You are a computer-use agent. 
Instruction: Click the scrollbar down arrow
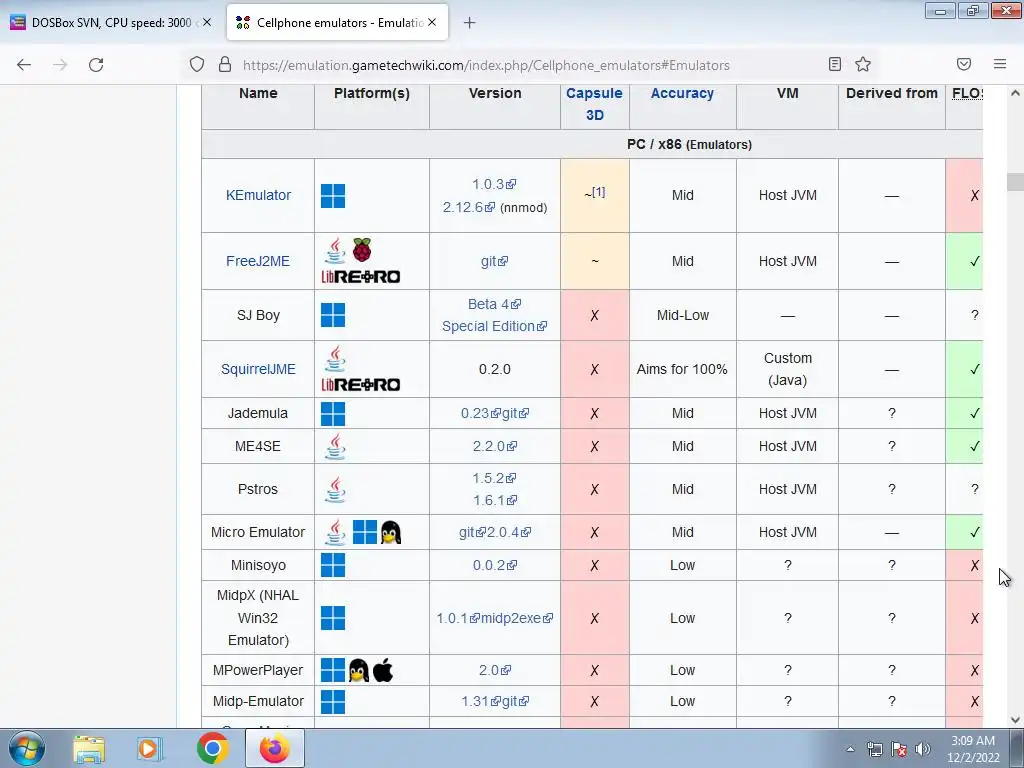1015,720
